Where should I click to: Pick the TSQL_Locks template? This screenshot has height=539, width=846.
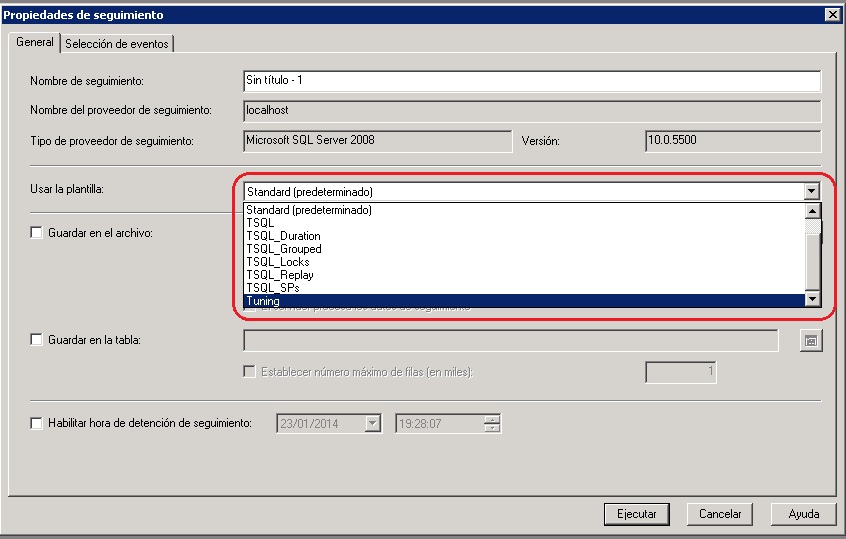pyautogui.click(x=524, y=262)
